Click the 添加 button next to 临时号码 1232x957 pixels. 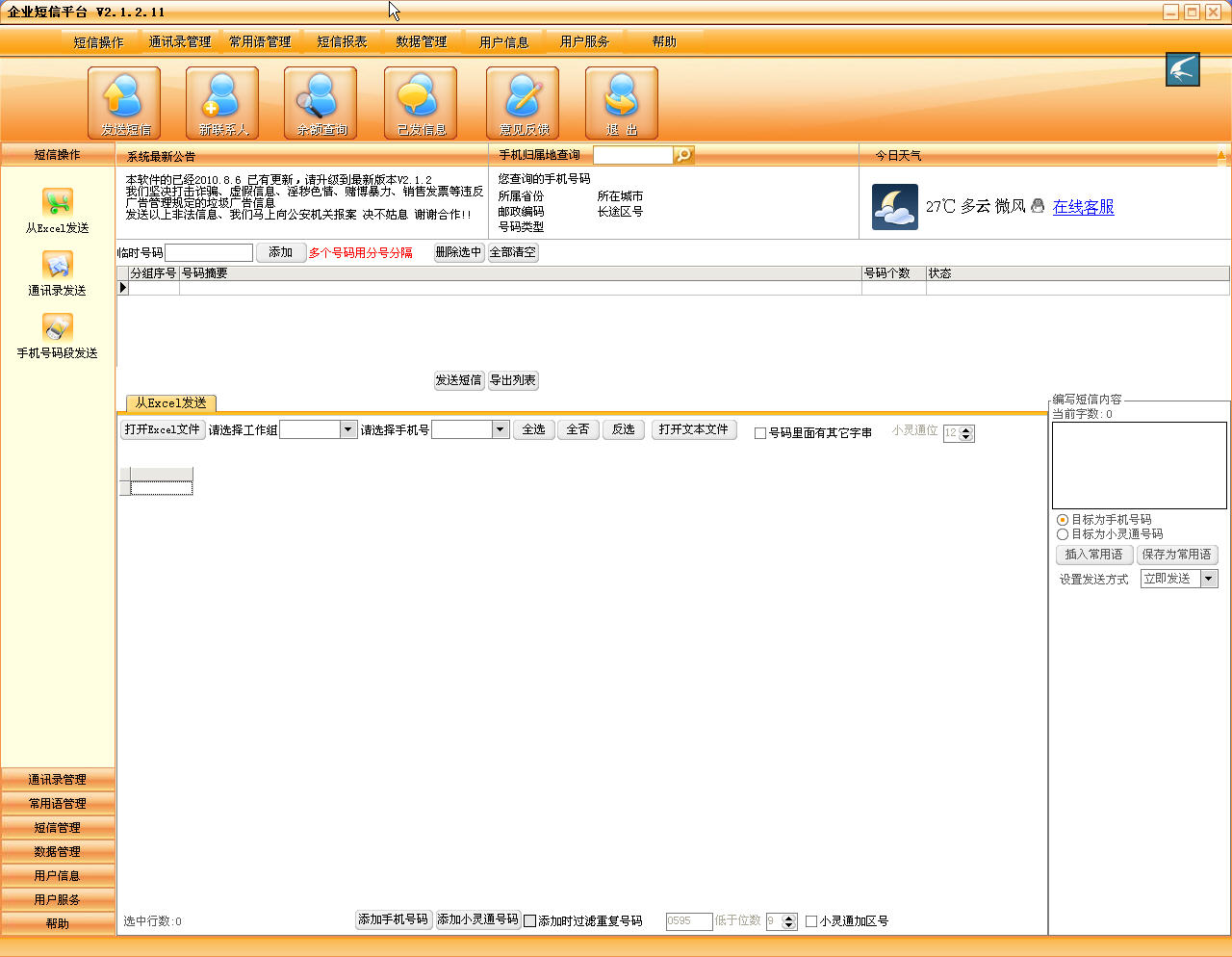click(x=281, y=252)
